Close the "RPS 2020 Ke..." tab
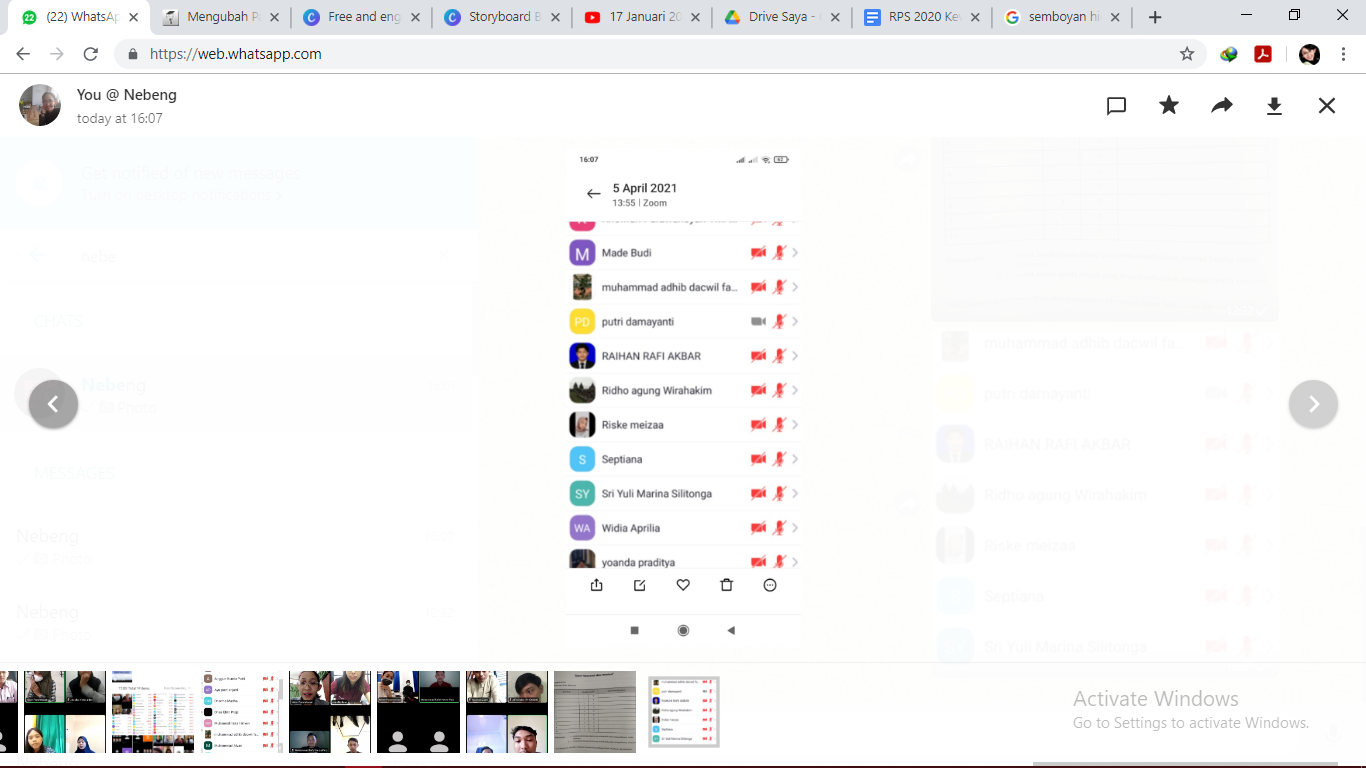 975,17
